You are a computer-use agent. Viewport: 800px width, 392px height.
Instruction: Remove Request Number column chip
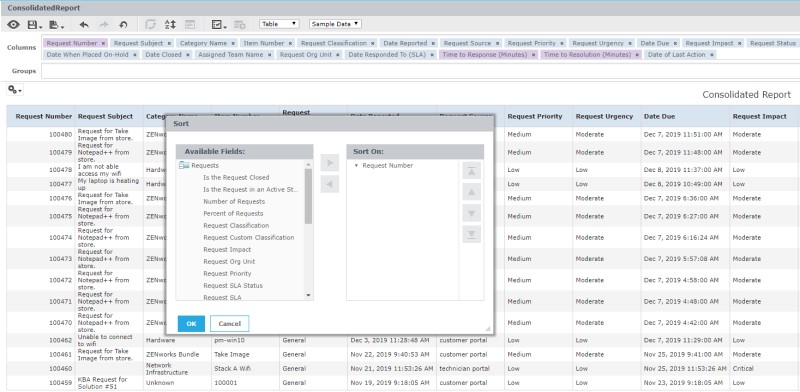click(103, 43)
